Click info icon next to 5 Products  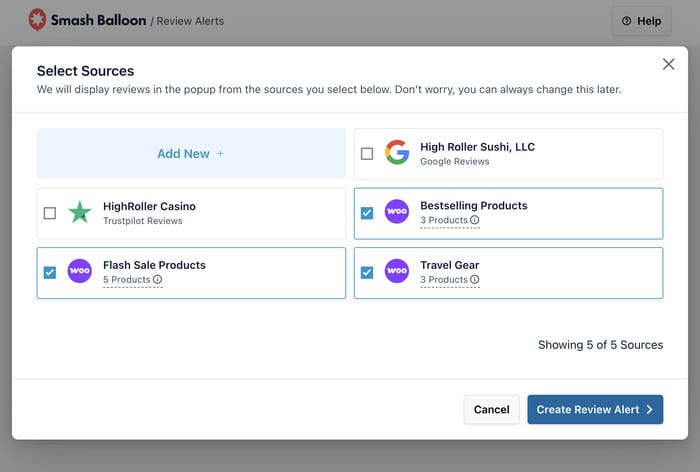tap(158, 280)
